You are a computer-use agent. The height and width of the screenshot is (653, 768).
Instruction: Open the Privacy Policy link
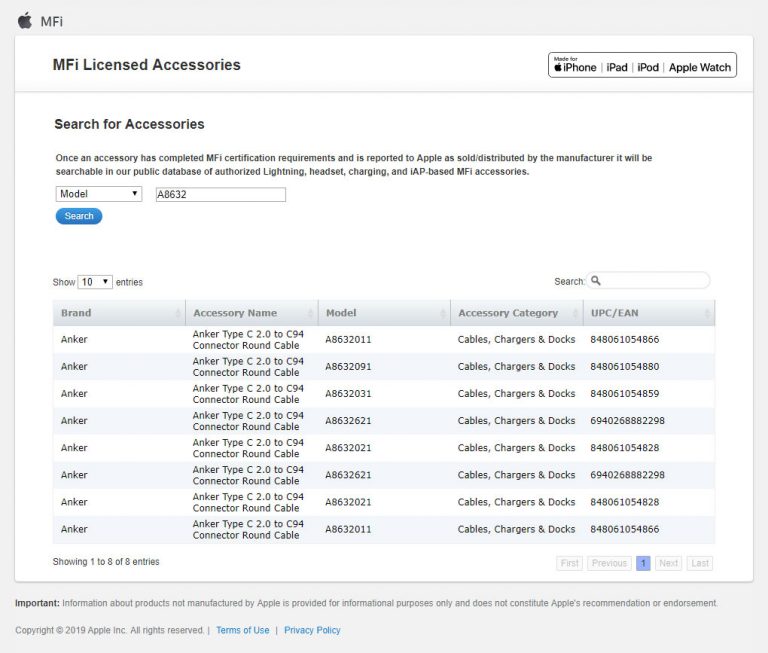[312, 630]
